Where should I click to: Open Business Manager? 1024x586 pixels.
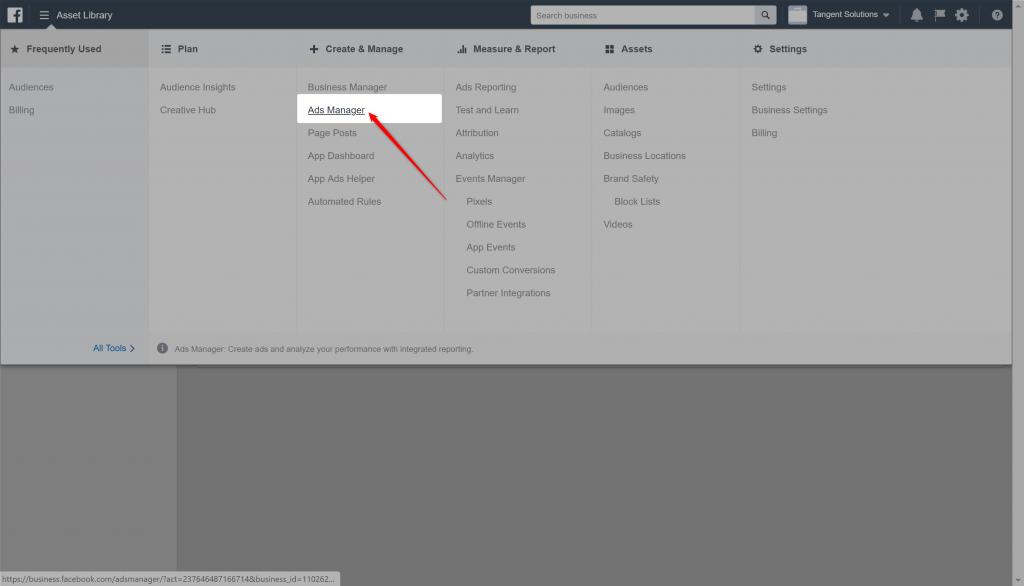(347, 87)
